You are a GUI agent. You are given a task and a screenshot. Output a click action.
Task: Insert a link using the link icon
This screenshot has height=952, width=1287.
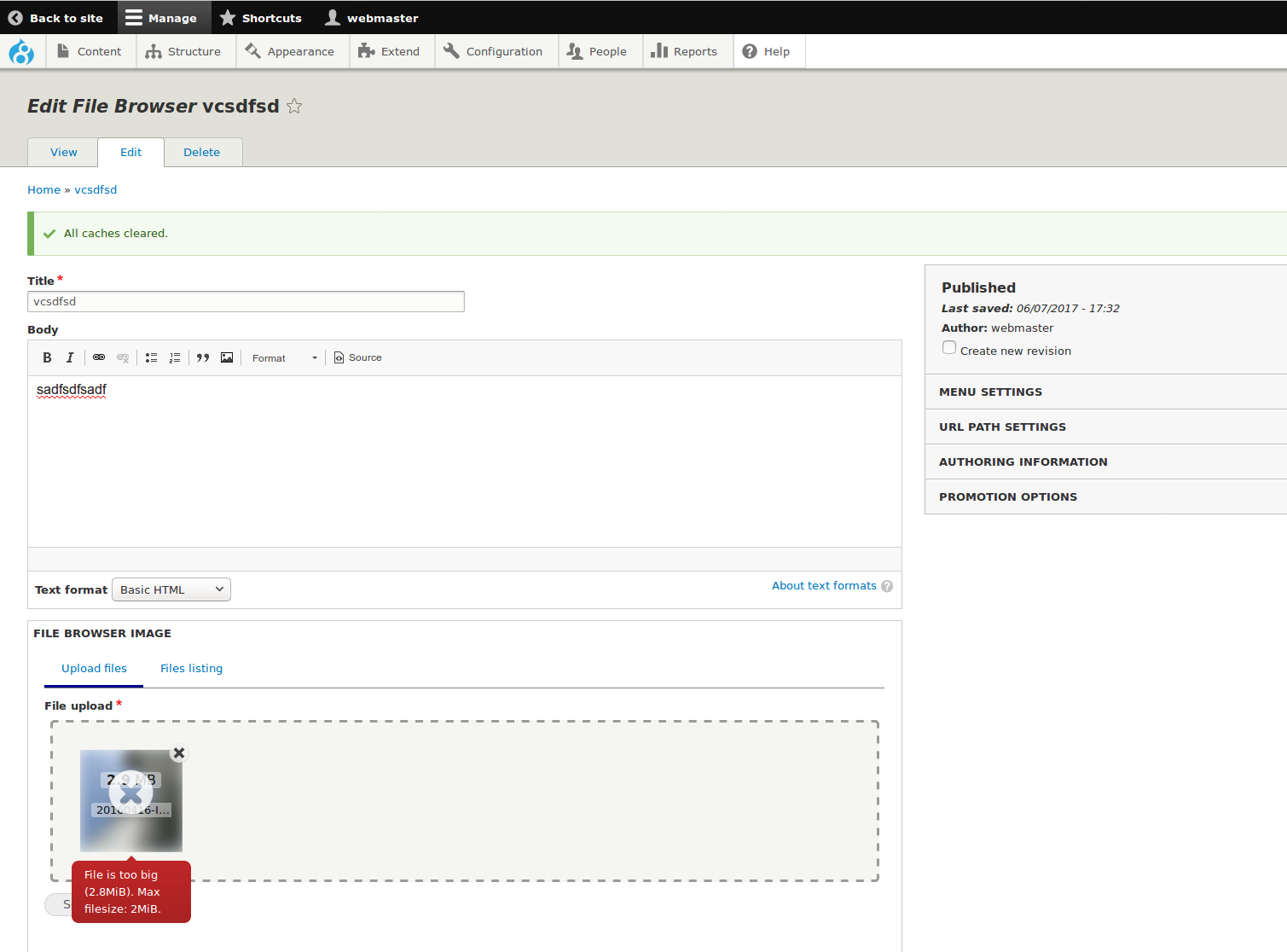pos(99,357)
